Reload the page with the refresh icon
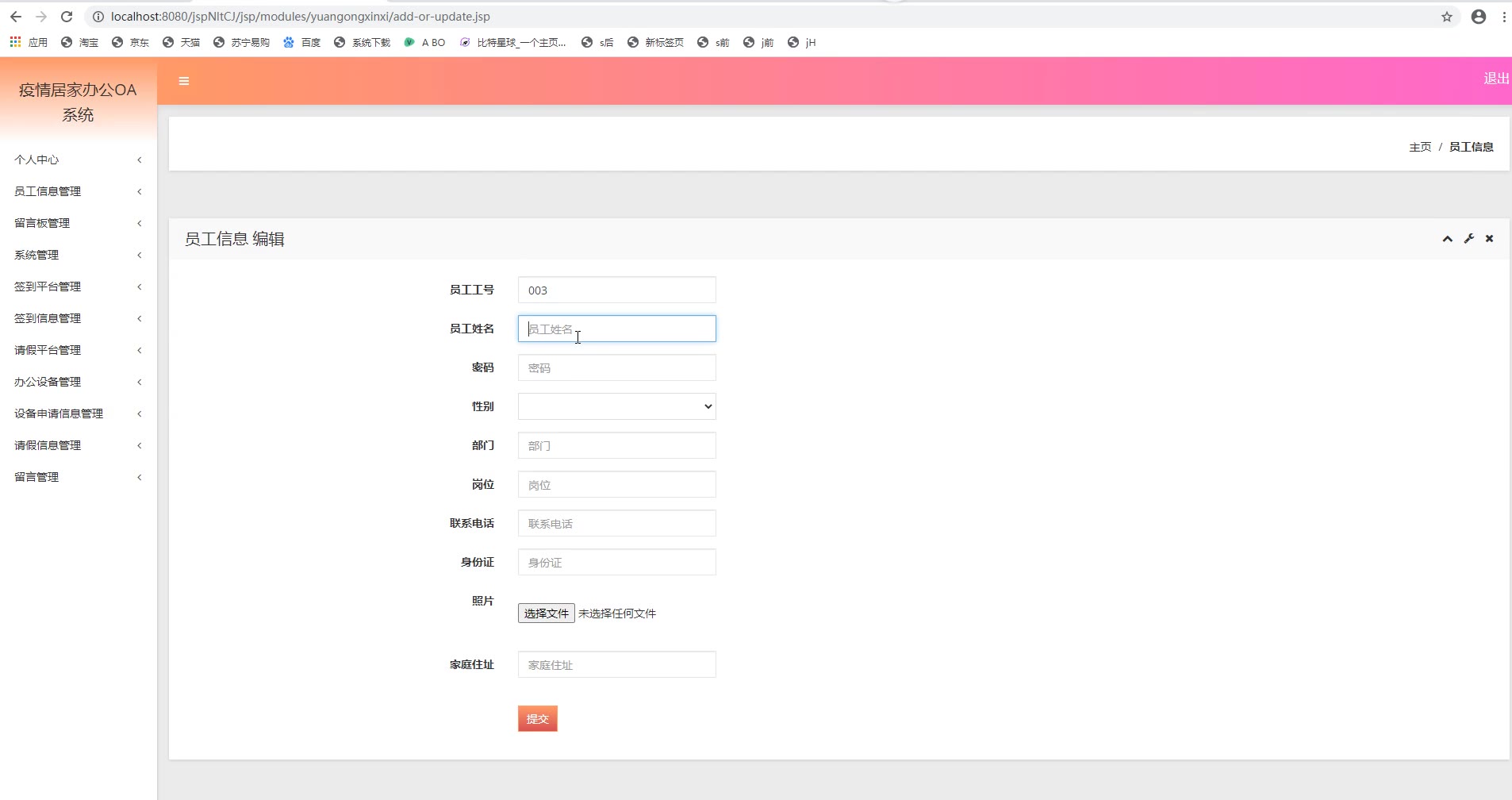 (x=67, y=17)
